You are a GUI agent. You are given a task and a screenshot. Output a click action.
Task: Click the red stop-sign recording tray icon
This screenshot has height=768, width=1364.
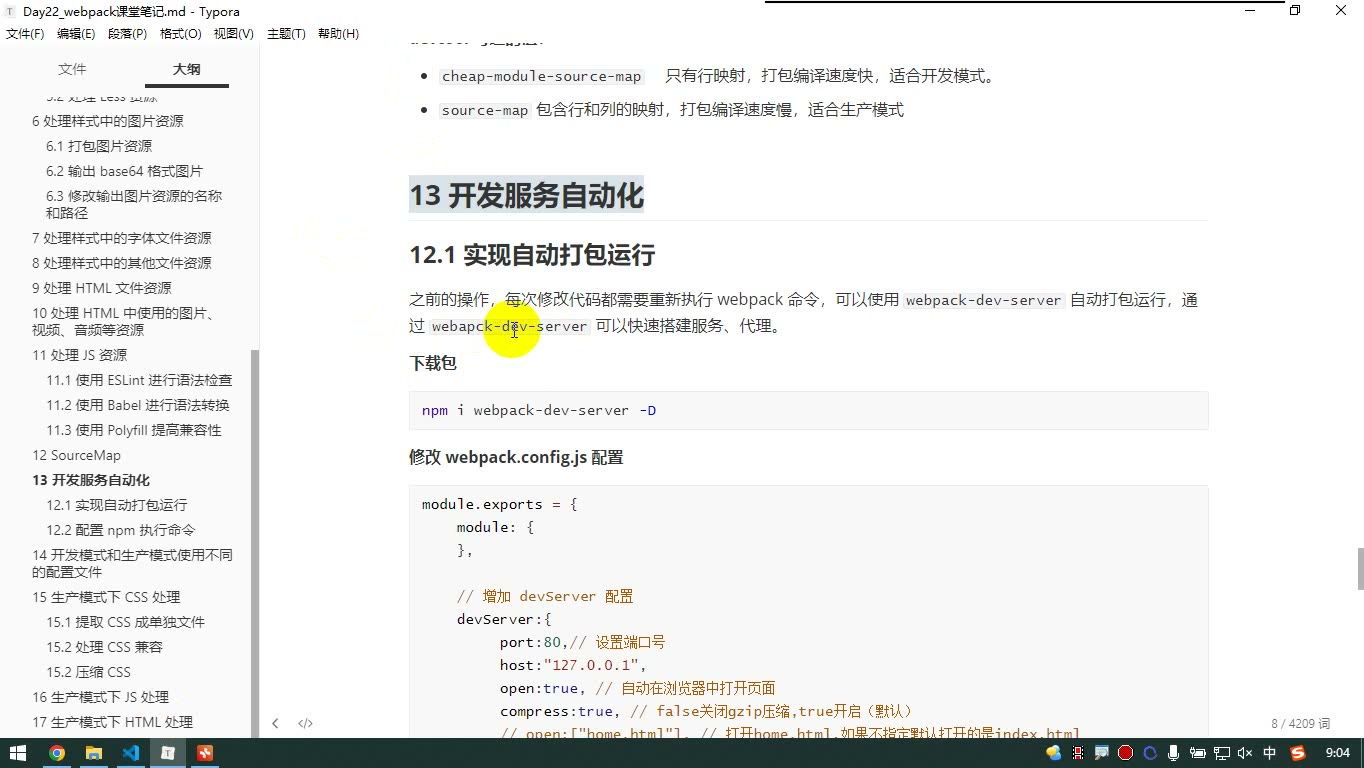[x=1125, y=753]
